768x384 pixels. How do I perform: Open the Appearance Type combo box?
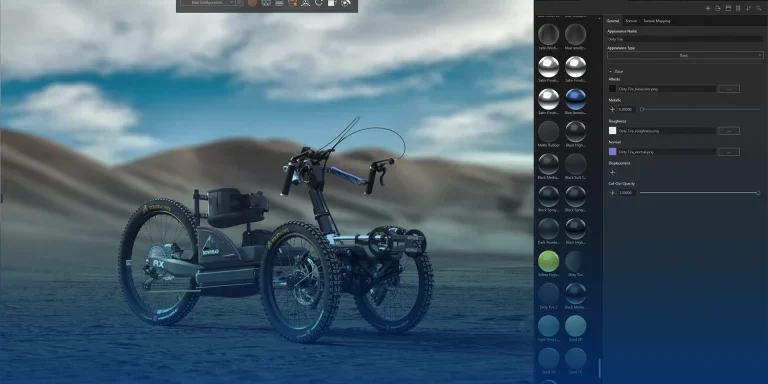685,55
